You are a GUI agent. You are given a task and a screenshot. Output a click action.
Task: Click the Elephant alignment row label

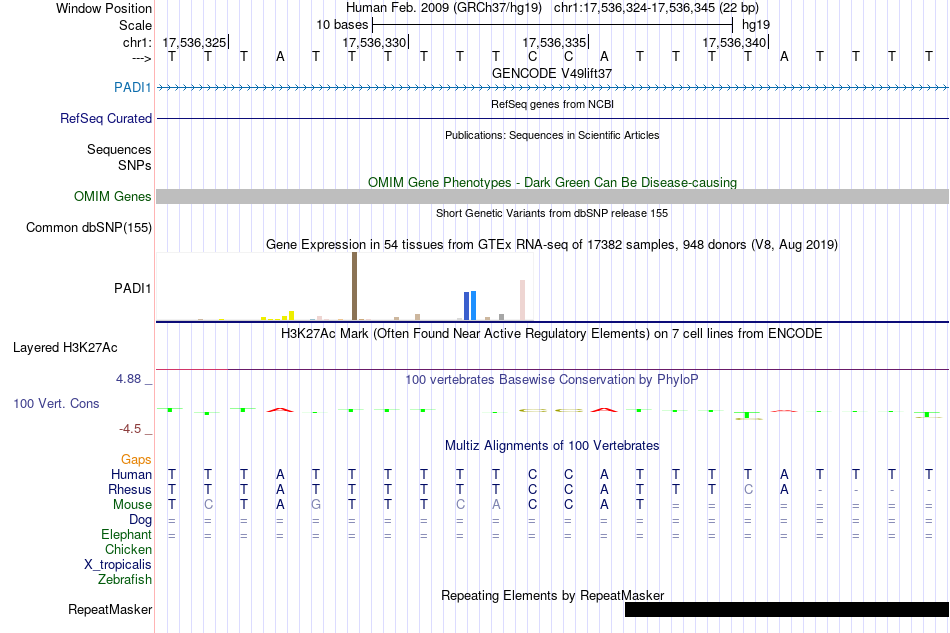pyautogui.click(x=126, y=534)
